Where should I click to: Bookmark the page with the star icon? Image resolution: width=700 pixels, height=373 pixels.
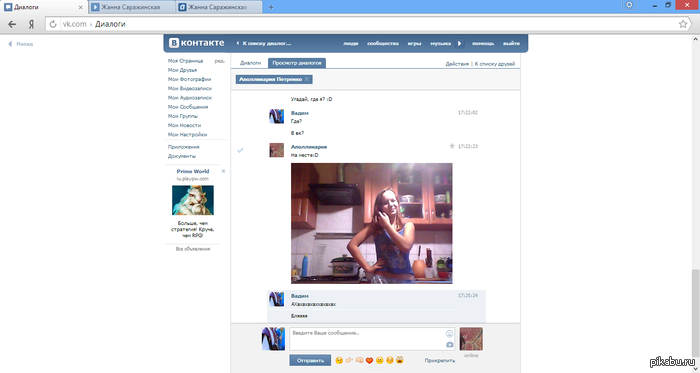click(683, 24)
